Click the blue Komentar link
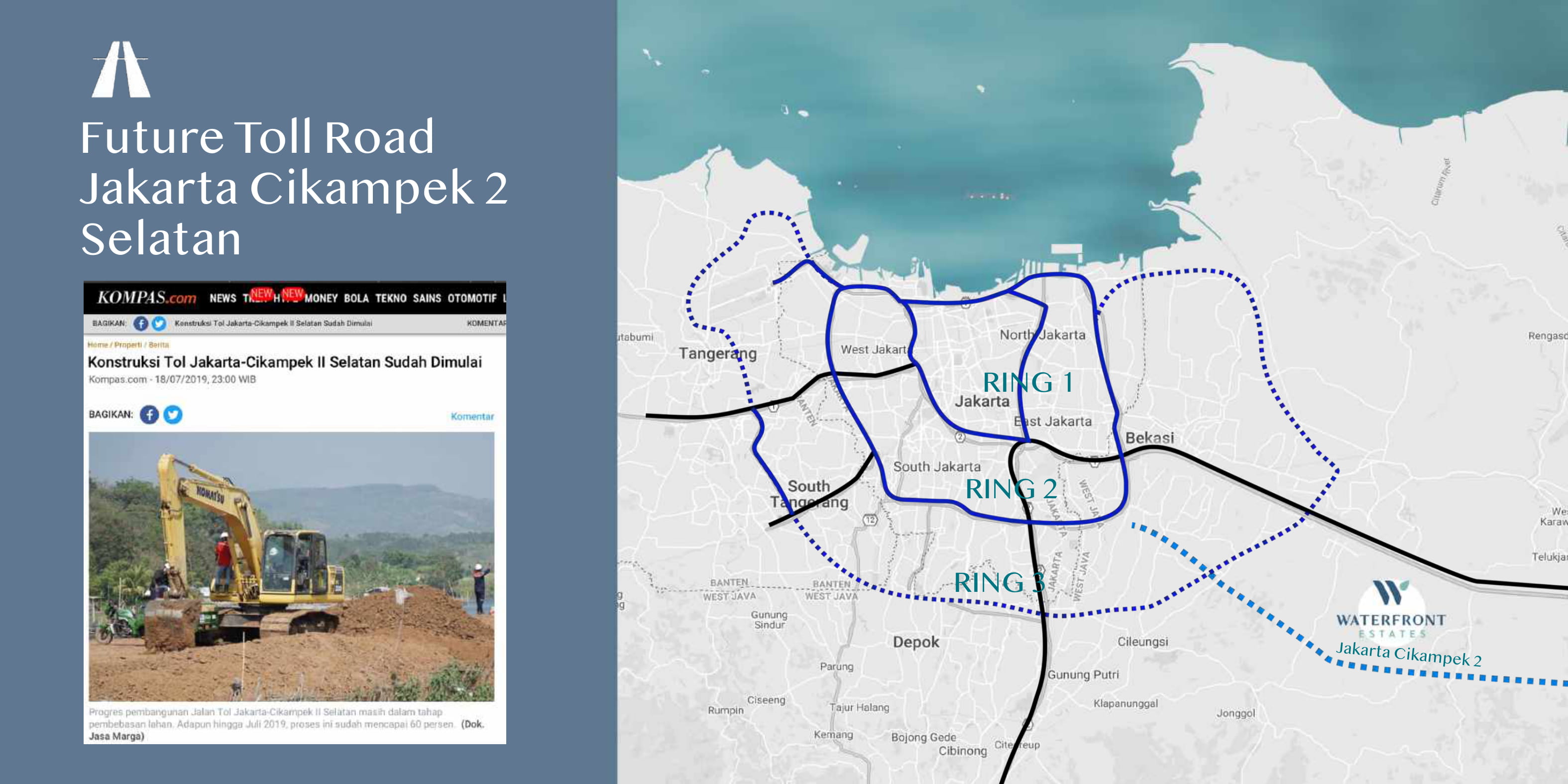Image resolution: width=1568 pixels, height=784 pixels. coord(472,416)
